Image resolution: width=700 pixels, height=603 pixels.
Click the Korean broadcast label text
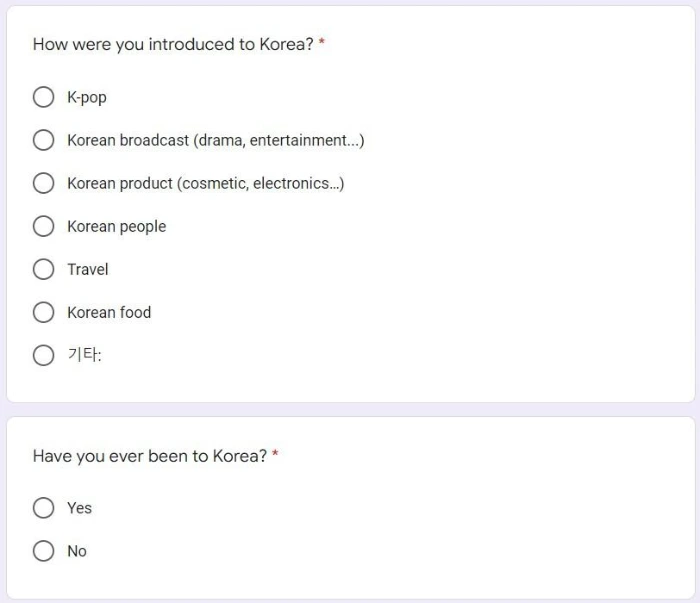coord(216,140)
